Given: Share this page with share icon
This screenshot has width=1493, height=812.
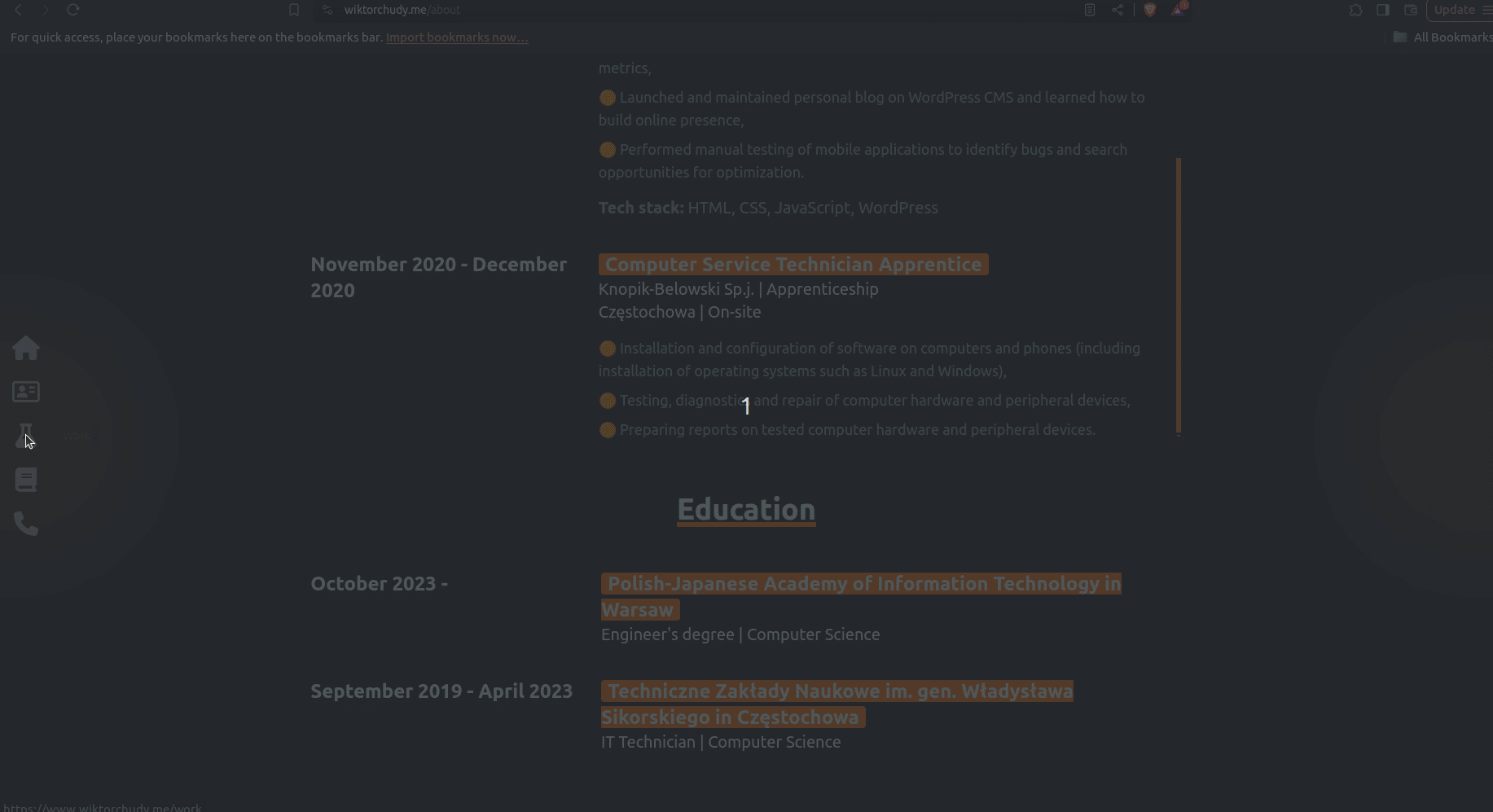Looking at the screenshot, I should click(1118, 10).
